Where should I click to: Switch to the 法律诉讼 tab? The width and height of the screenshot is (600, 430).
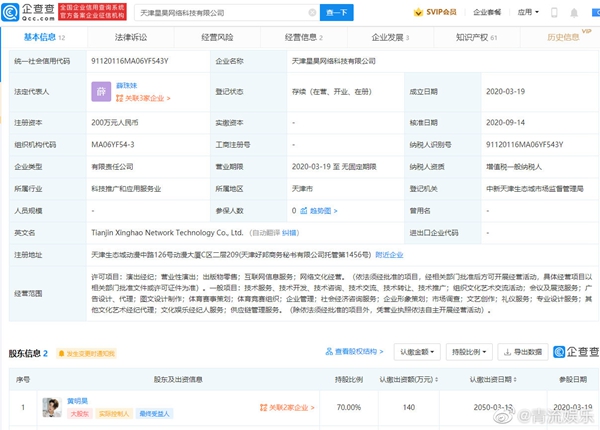(131, 37)
